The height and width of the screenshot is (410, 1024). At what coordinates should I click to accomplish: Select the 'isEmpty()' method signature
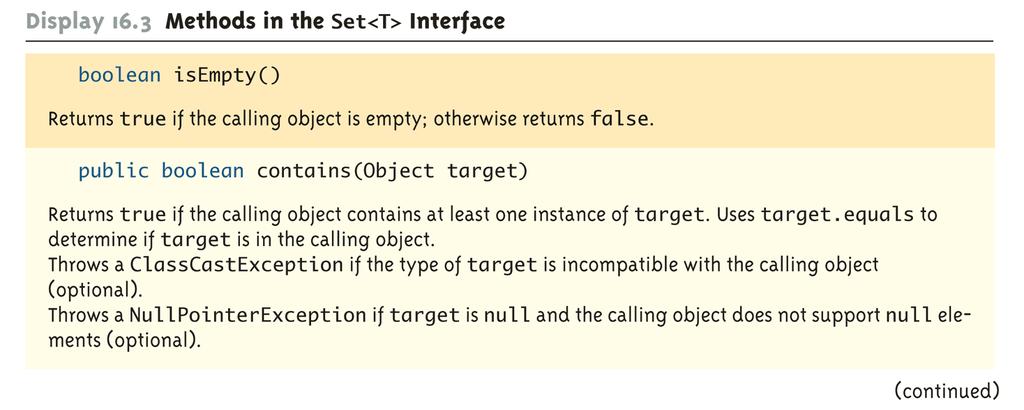227,76
